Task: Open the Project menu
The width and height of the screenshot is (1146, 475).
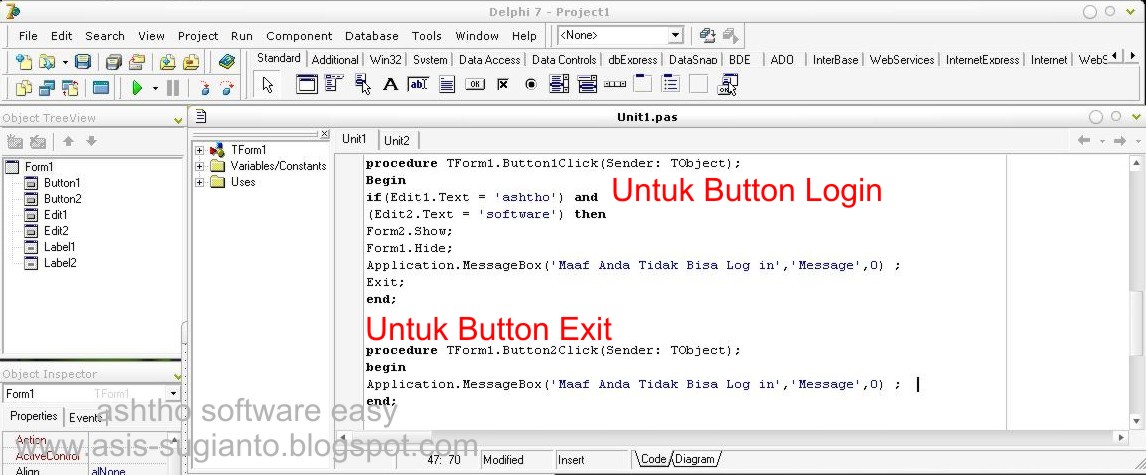Action: [198, 36]
